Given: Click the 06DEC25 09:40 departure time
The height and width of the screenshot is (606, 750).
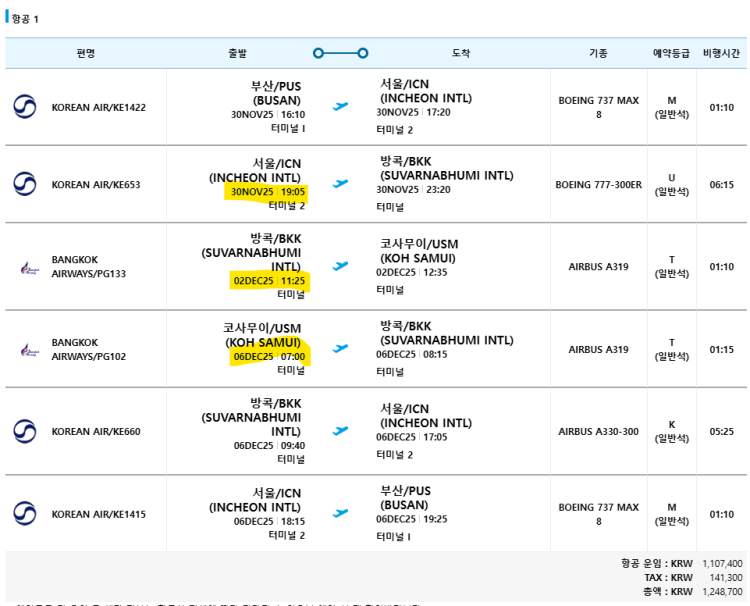Looking at the screenshot, I should [x=269, y=446].
